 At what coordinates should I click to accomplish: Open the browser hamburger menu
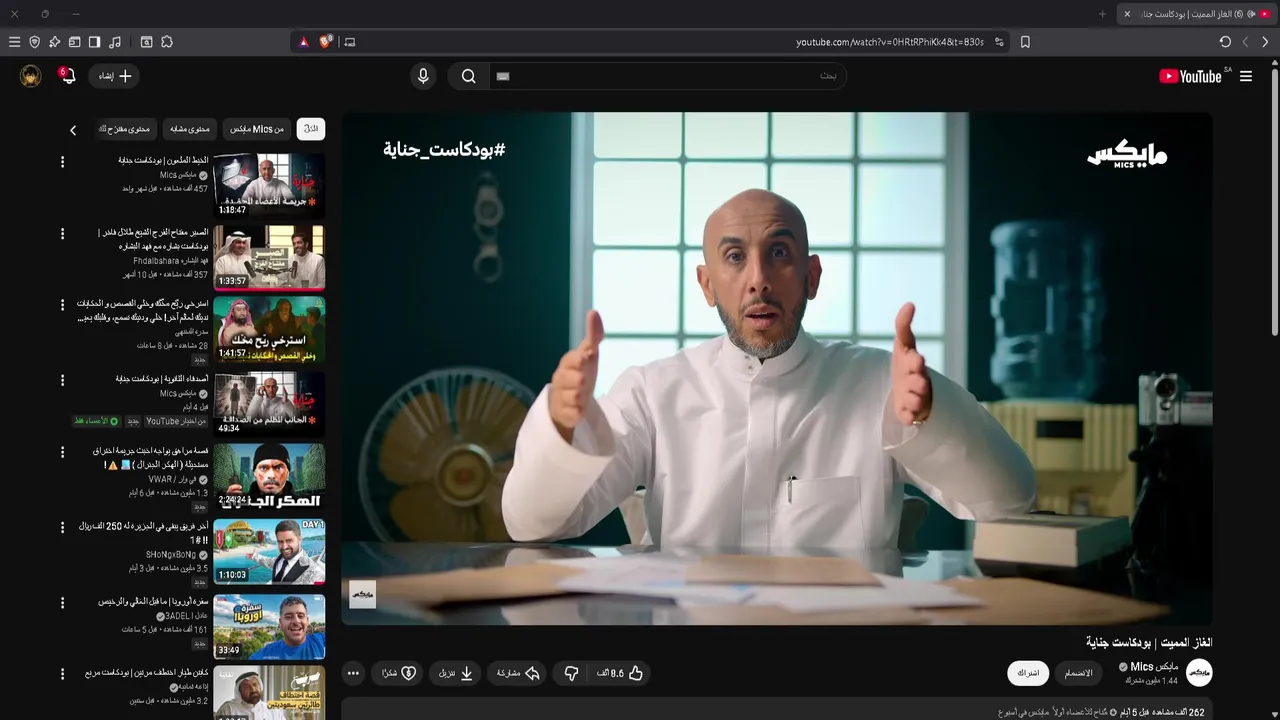click(14, 42)
